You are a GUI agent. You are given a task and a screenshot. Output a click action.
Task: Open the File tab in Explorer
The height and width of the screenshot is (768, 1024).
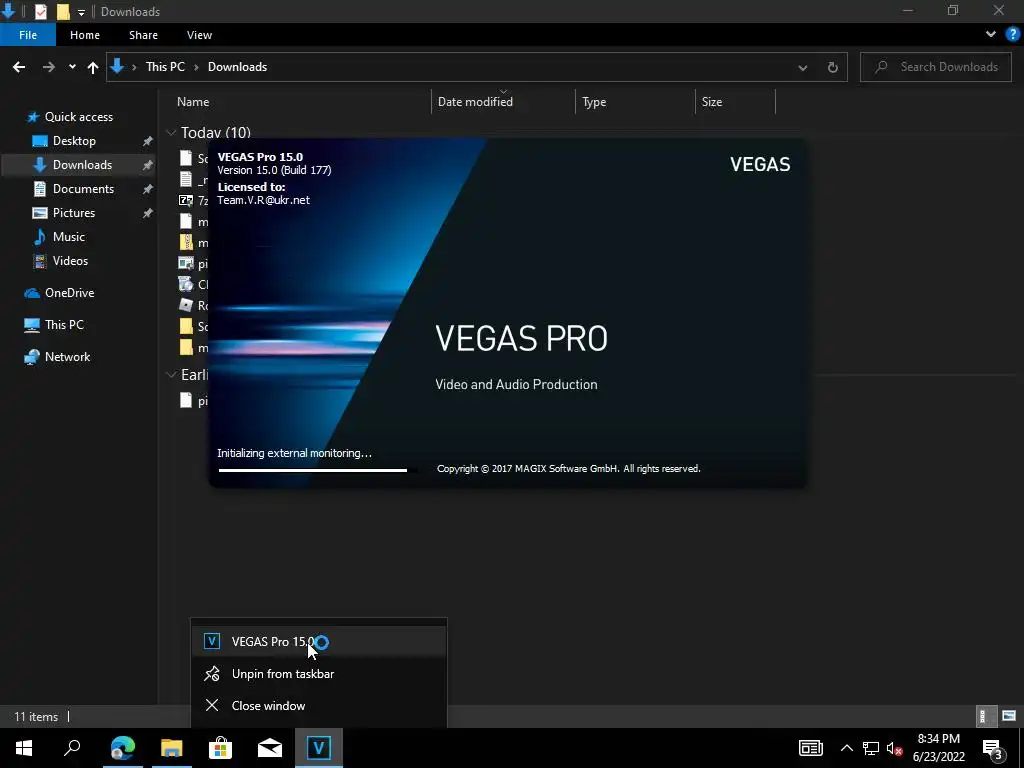tap(28, 35)
